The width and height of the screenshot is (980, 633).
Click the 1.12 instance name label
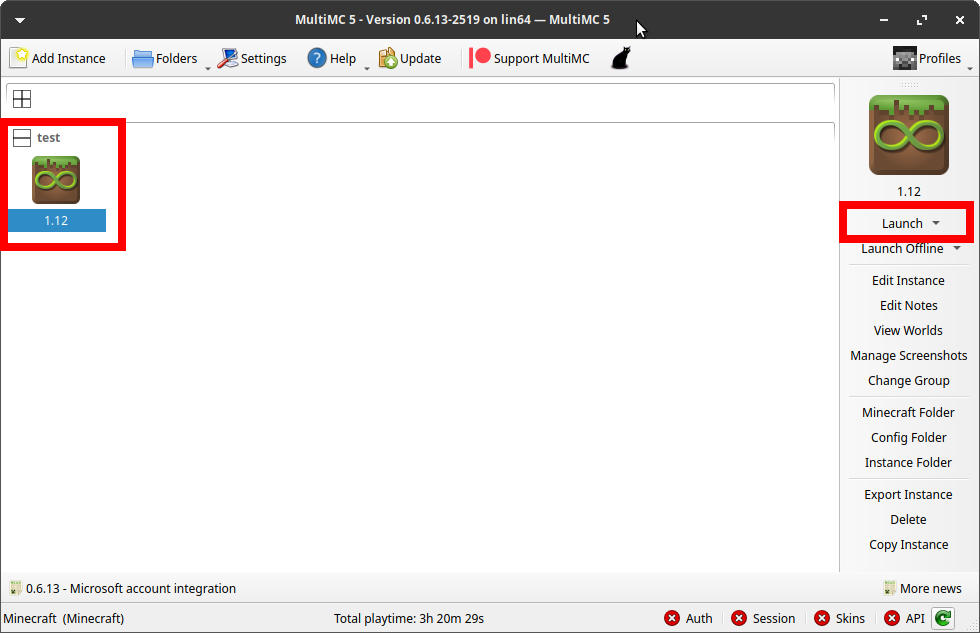pyautogui.click(x=56, y=221)
